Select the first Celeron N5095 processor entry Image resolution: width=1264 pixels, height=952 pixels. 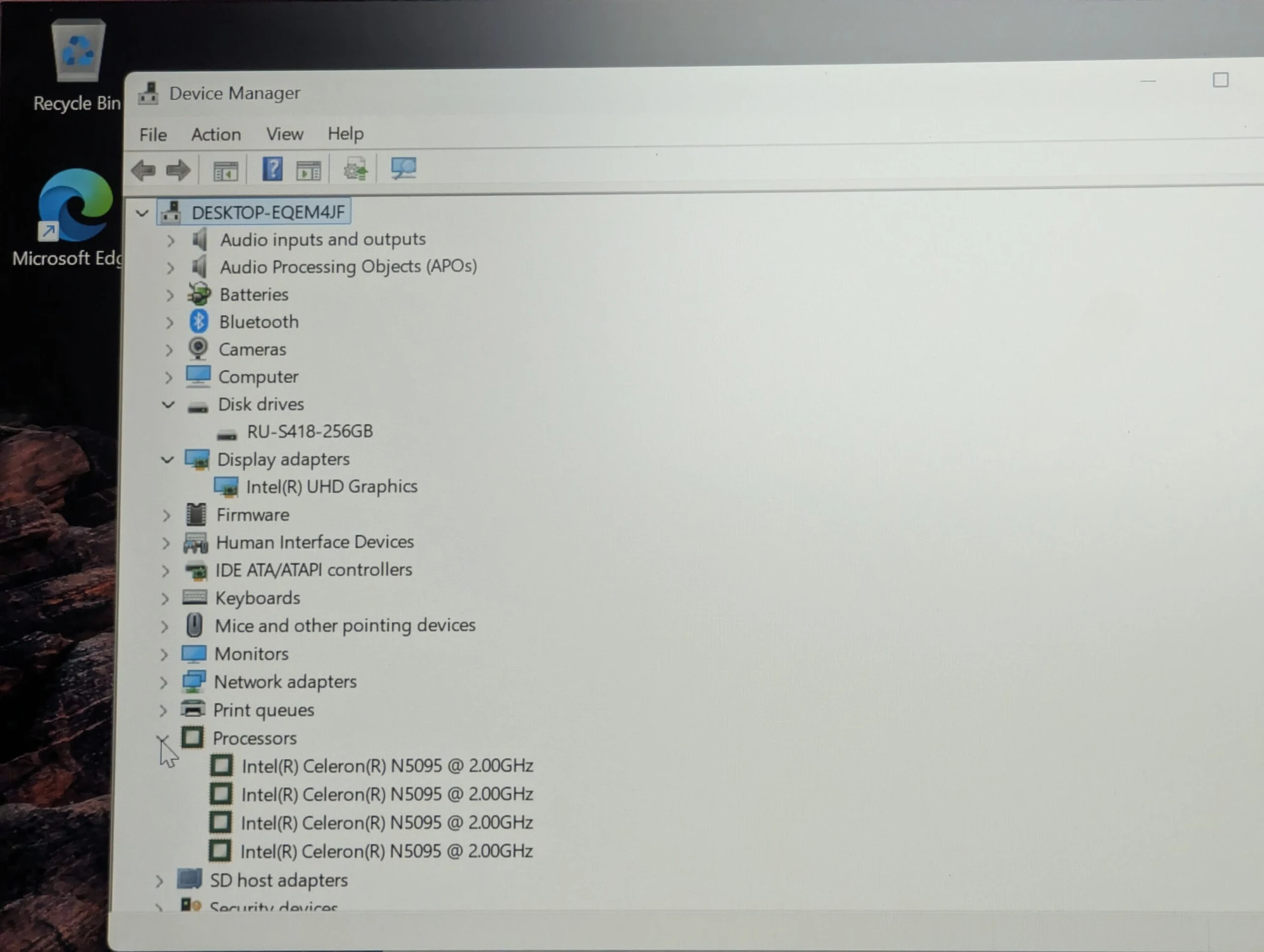pos(372,766)
